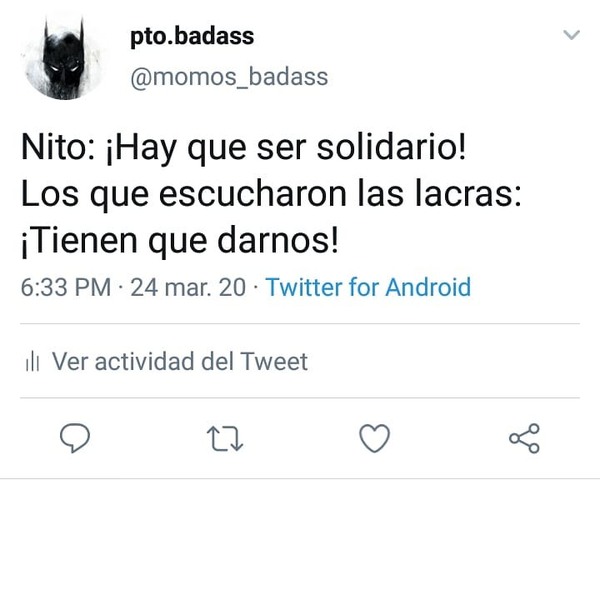
Task: Open the Batman profile picture
Action: click(63, 58)
